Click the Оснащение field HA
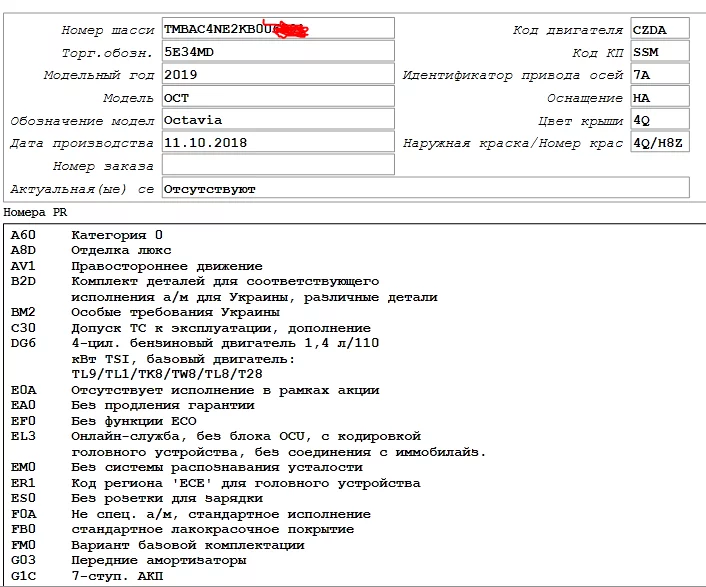Screen dimensions: 706x587 point(660,96)
